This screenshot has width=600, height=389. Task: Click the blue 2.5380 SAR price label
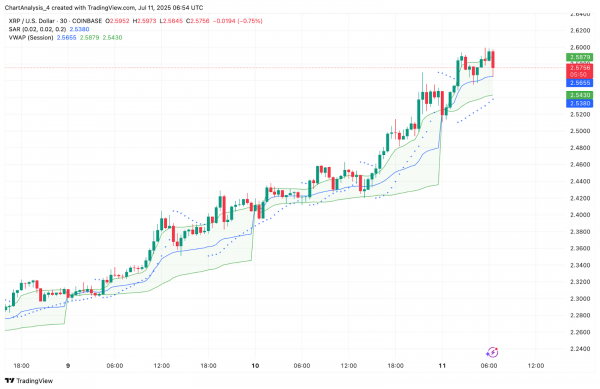coord(580,103)
